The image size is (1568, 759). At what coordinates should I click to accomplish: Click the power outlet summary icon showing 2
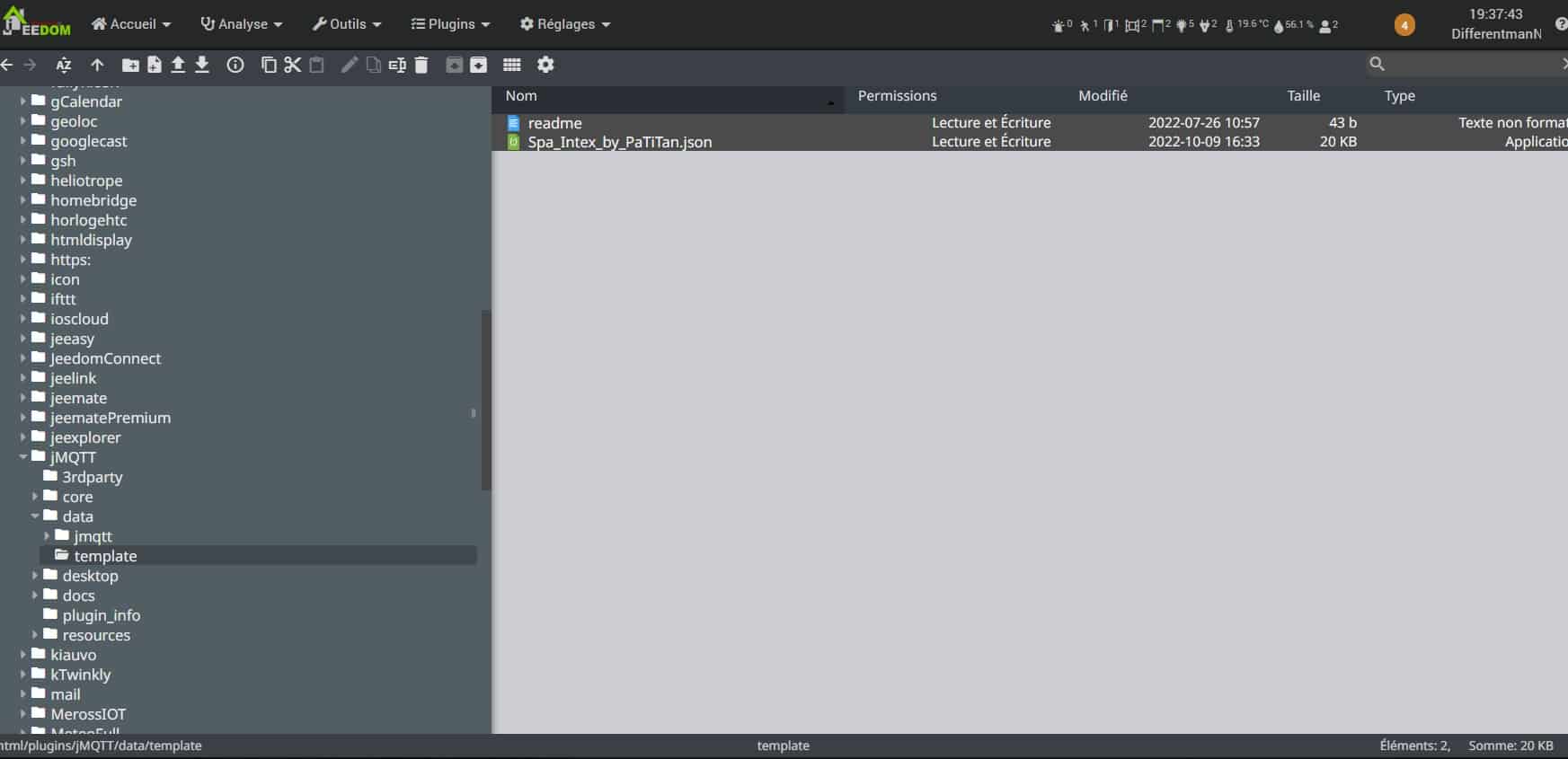pyautogui.click(x=1208, y=25)
